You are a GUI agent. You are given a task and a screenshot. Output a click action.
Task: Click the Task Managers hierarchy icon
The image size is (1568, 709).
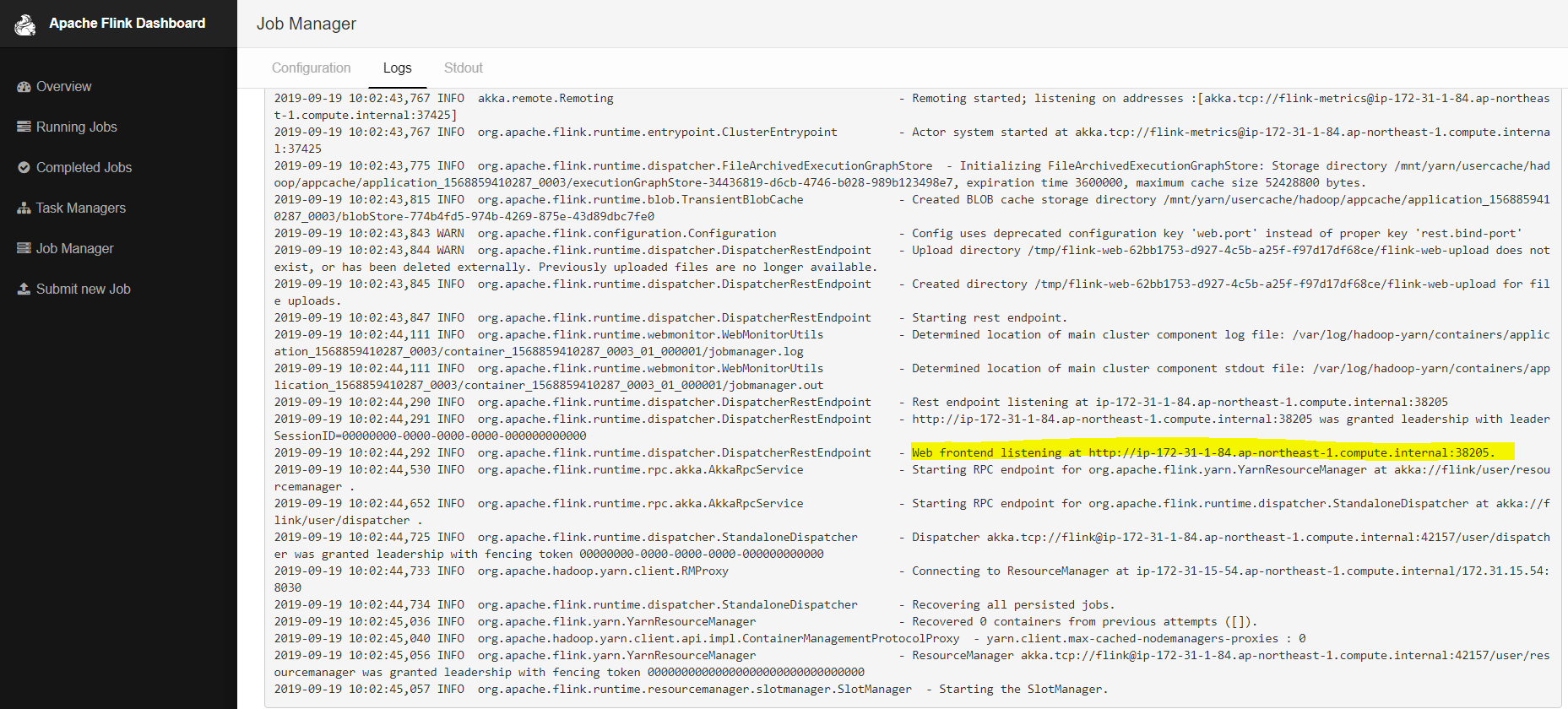tap(24, 208)
